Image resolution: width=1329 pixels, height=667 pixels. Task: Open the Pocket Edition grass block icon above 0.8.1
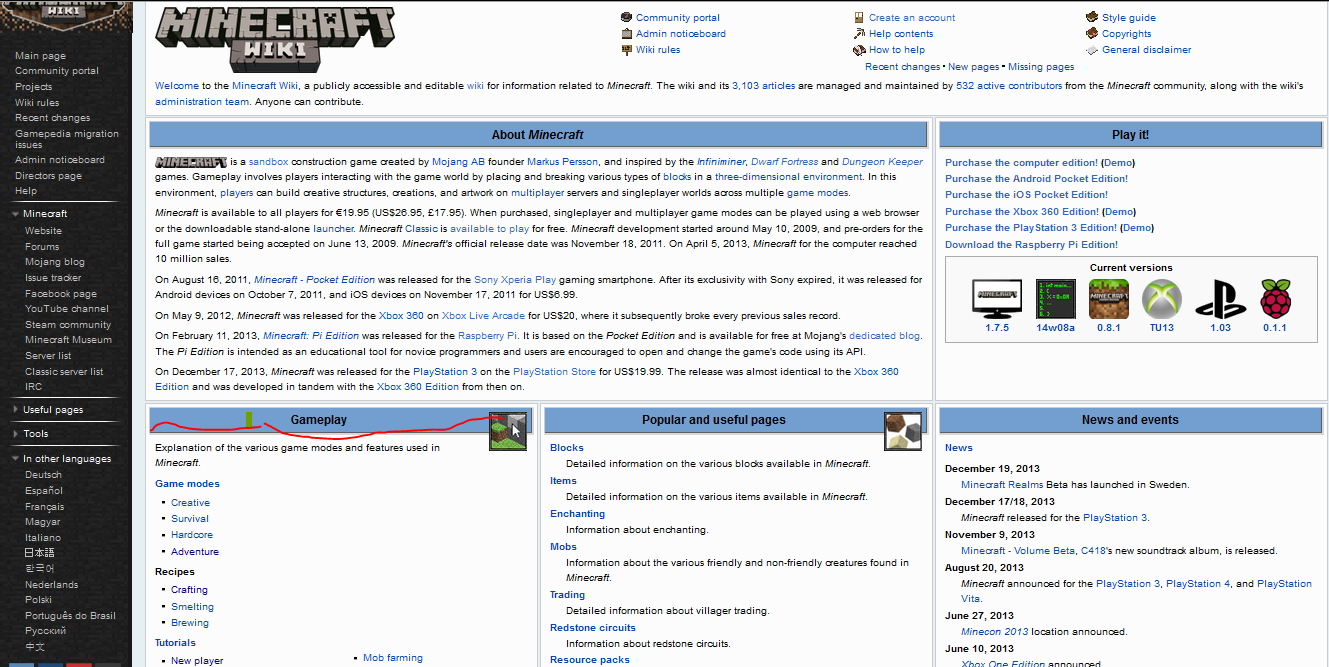click(x=1109, y=298)
